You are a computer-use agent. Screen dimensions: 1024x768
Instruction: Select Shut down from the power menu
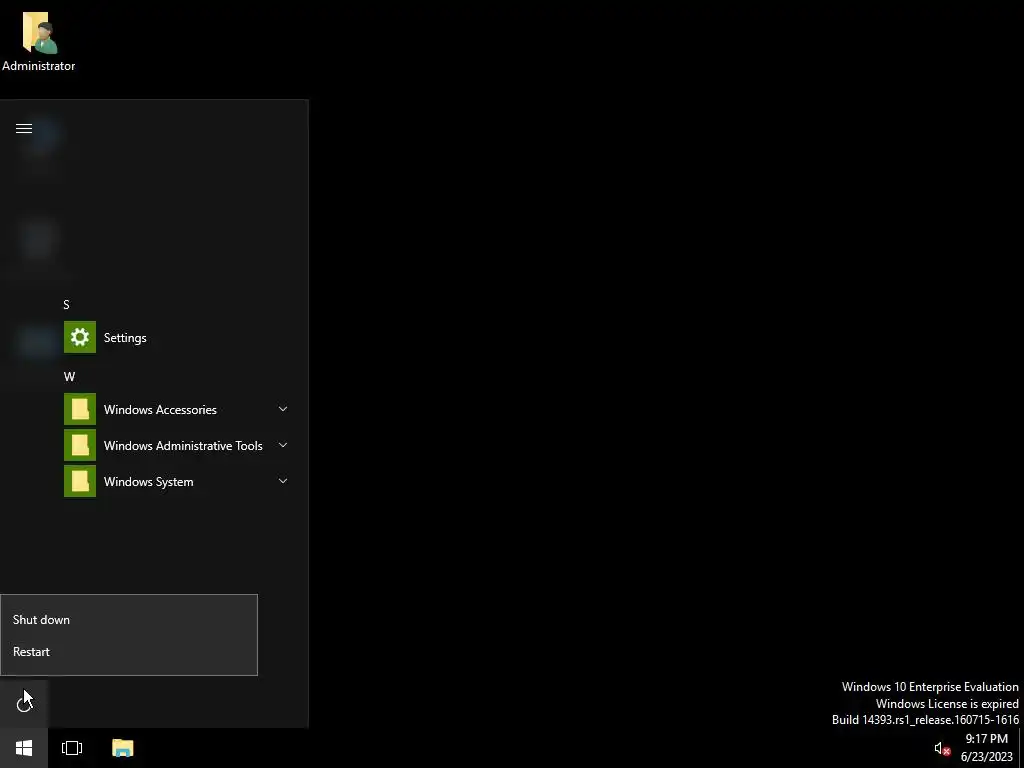(x=129, y=619)
